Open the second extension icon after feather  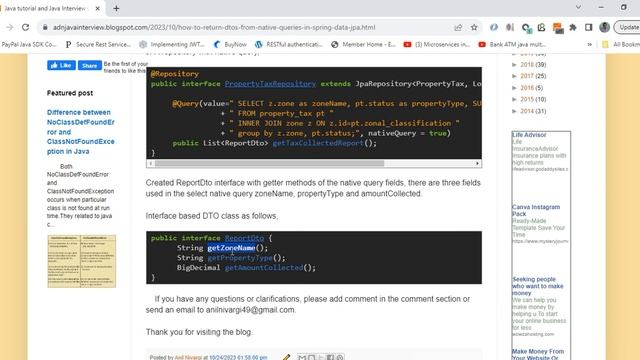(510, 27)
